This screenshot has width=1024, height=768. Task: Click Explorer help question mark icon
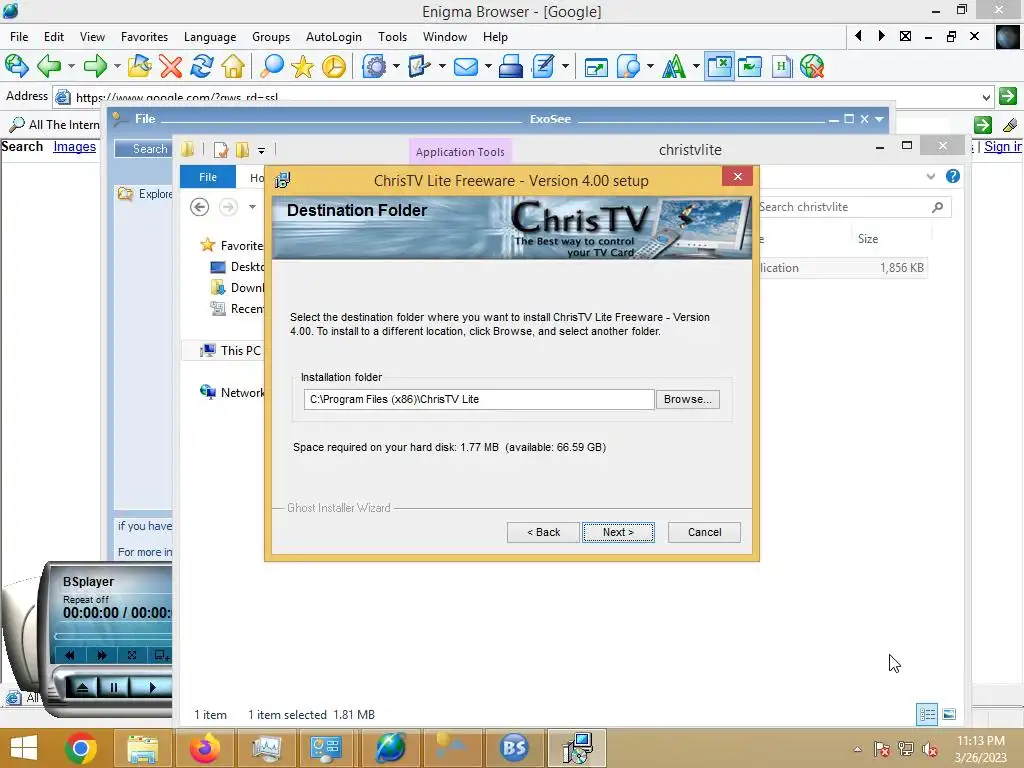coord(953,176)
